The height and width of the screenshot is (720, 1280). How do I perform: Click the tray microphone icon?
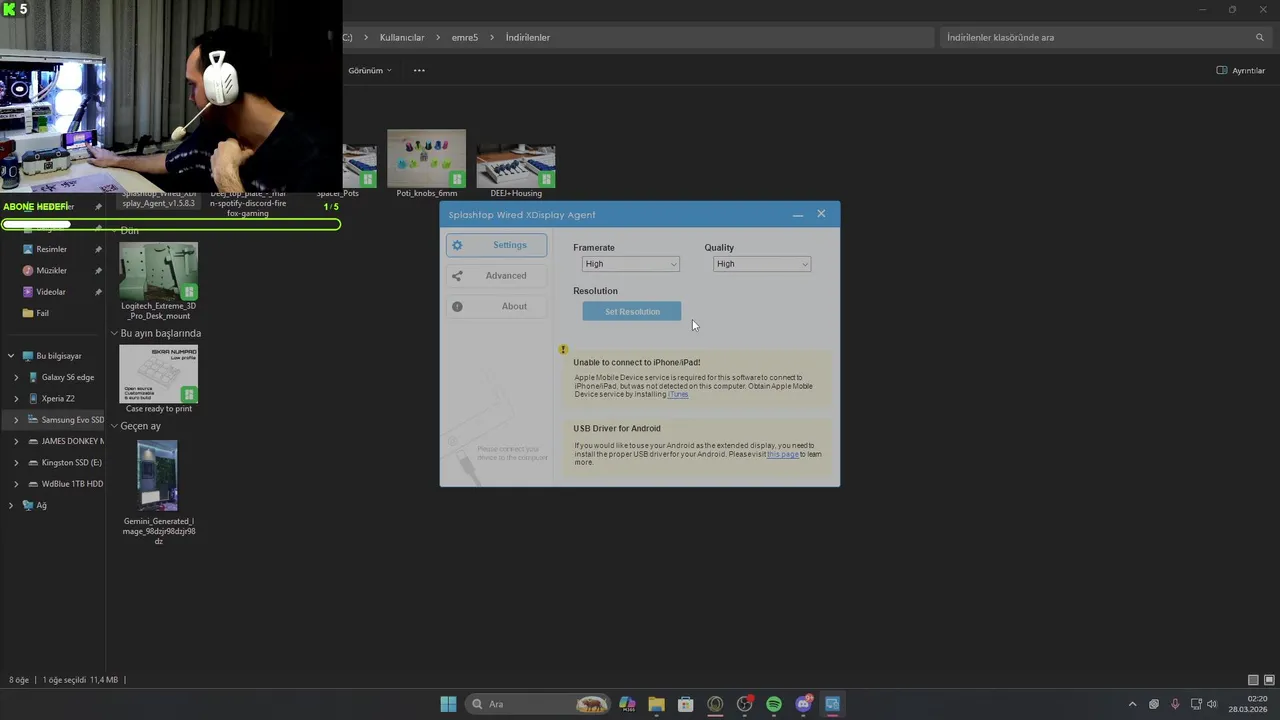(x=1175, y=704)
